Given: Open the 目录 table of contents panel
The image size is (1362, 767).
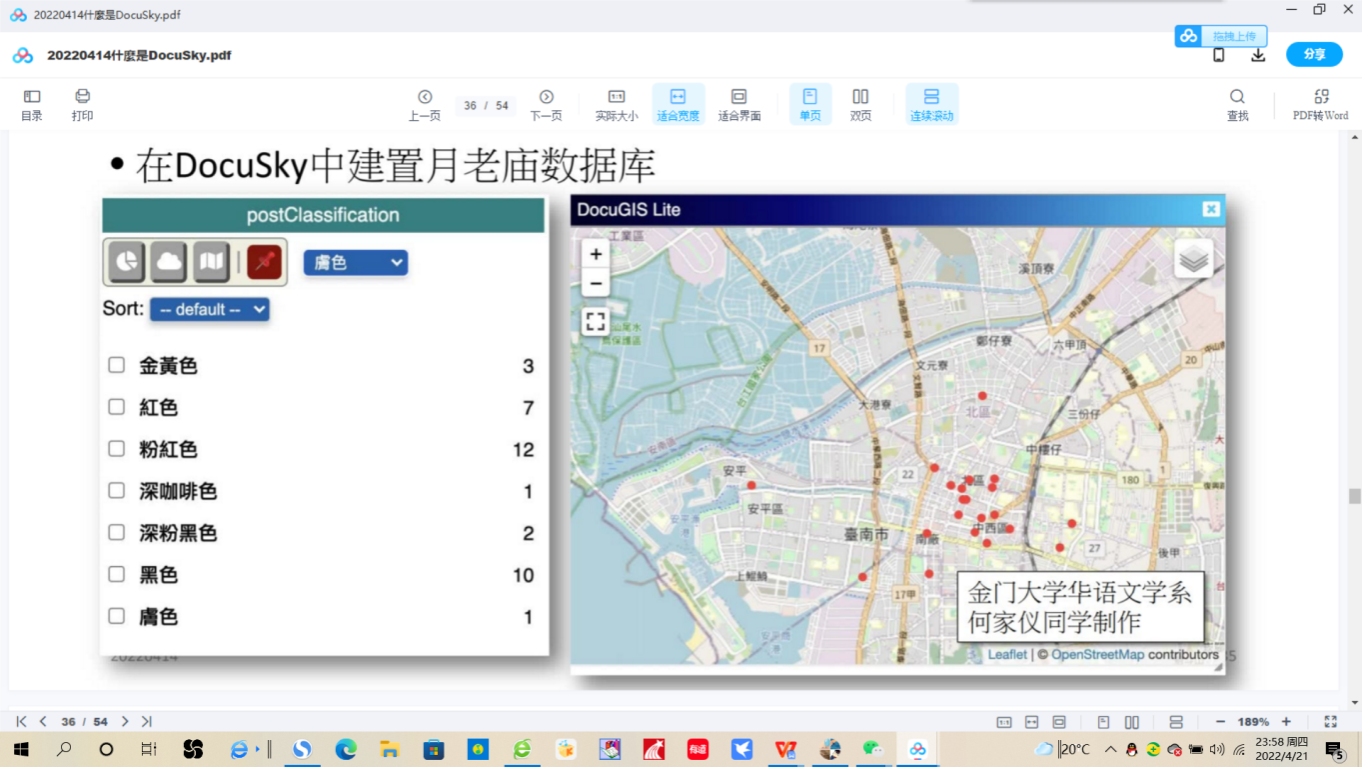Looking at the screenshot, I should pyautogui.click(x=32, y=104).
